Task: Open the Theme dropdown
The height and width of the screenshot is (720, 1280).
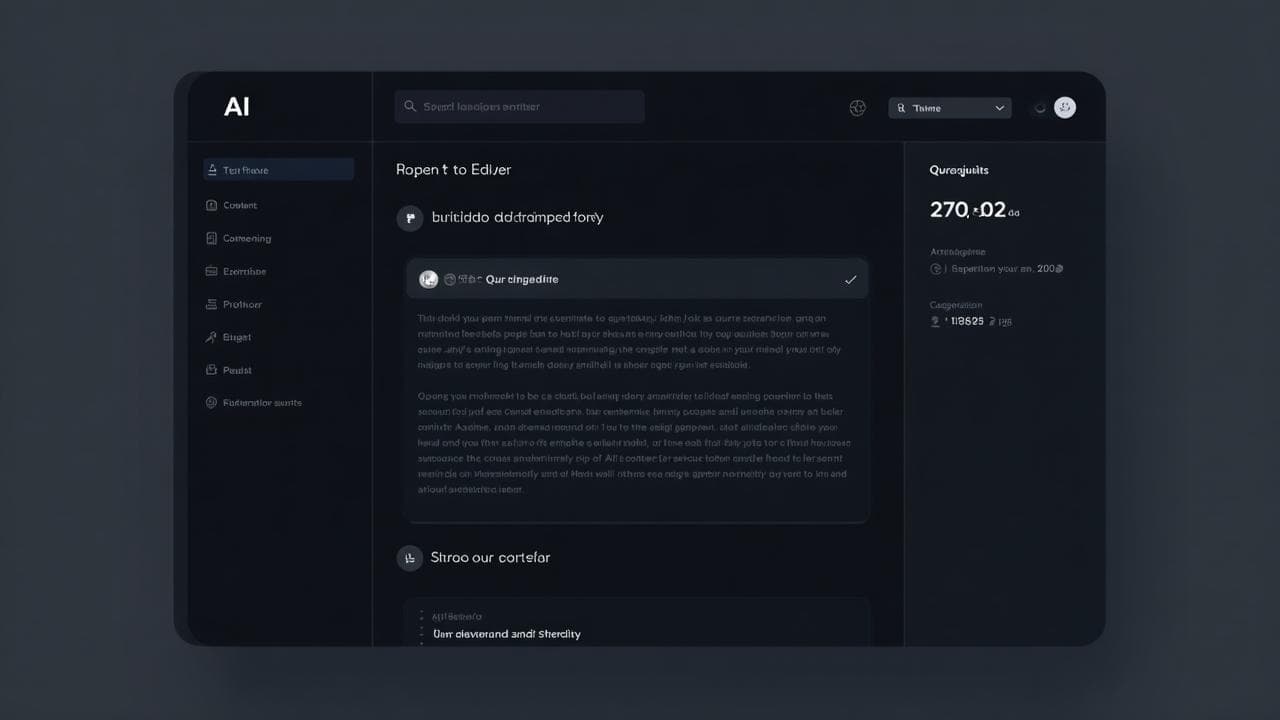Action: point(949,107)
